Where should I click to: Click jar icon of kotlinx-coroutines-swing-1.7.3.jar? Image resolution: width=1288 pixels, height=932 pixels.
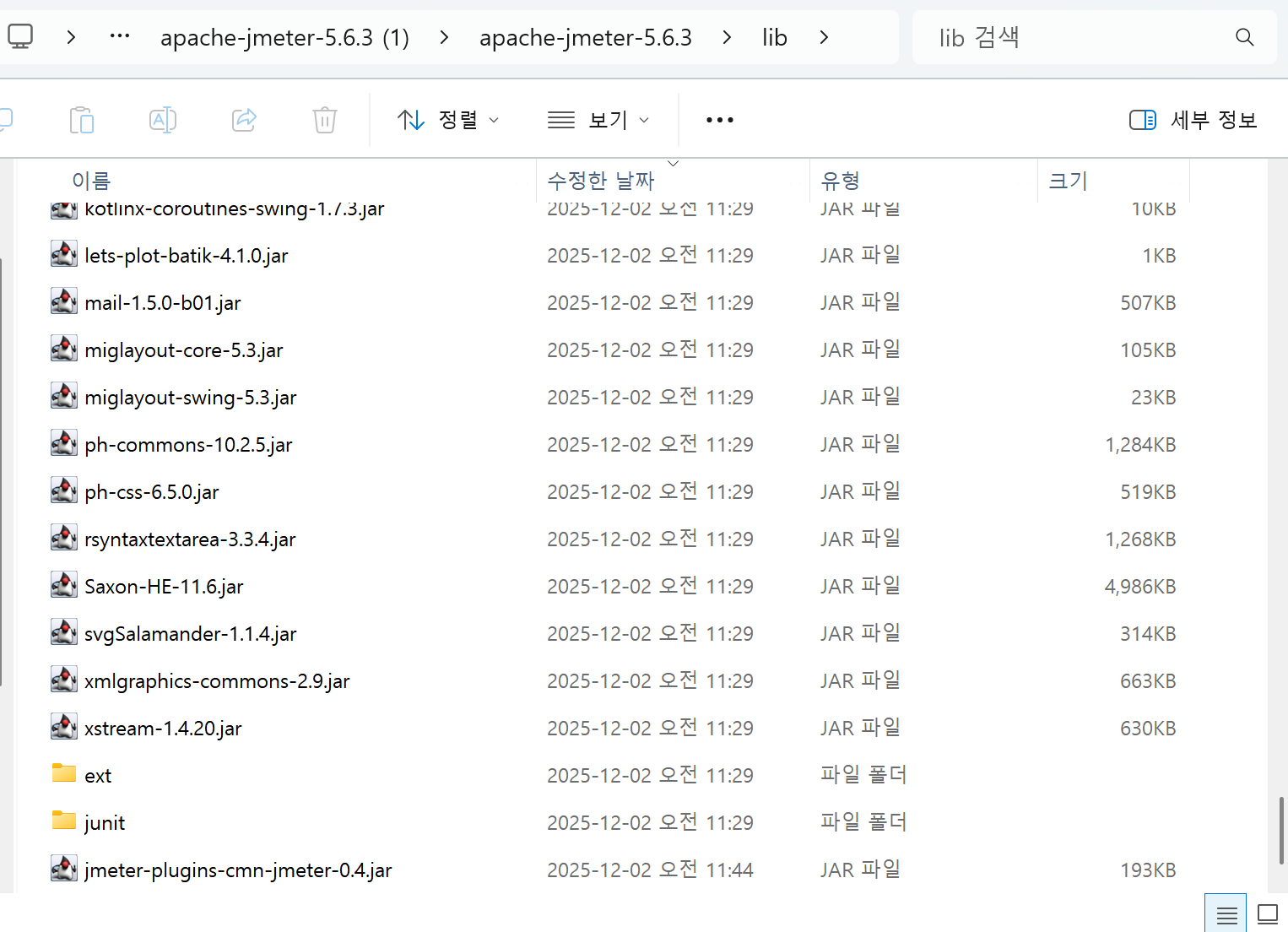point(64,210)
